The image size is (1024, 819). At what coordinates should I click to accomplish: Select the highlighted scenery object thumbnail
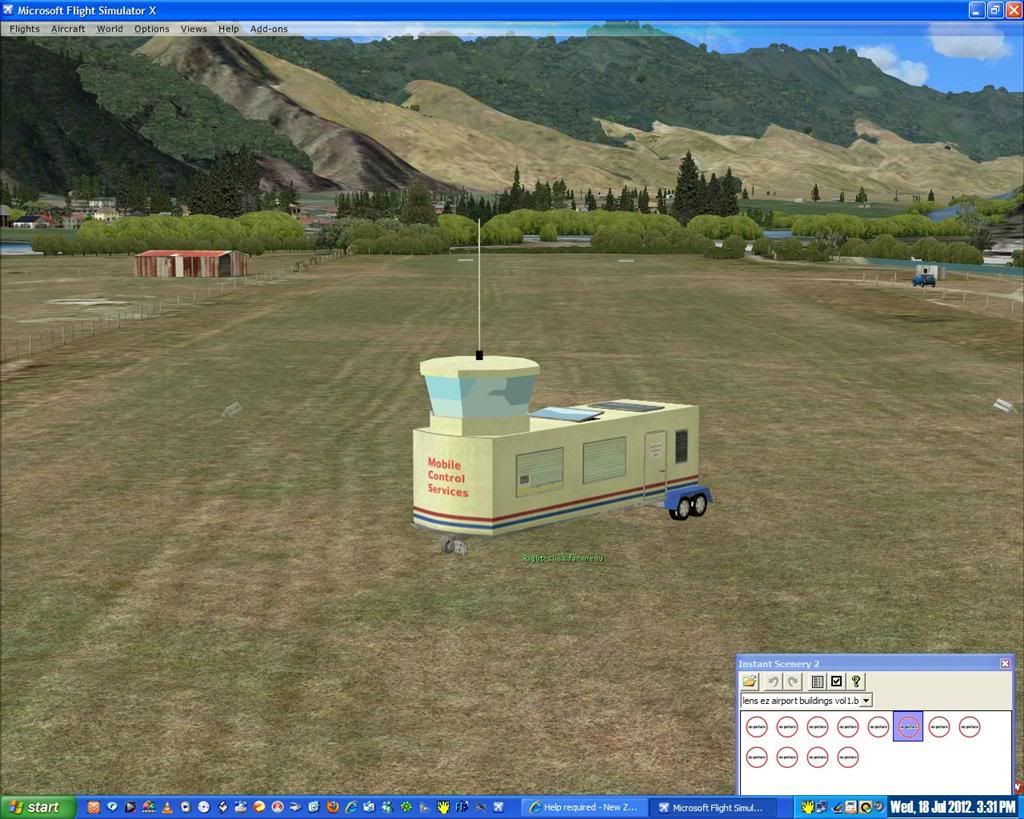[908, 727]
